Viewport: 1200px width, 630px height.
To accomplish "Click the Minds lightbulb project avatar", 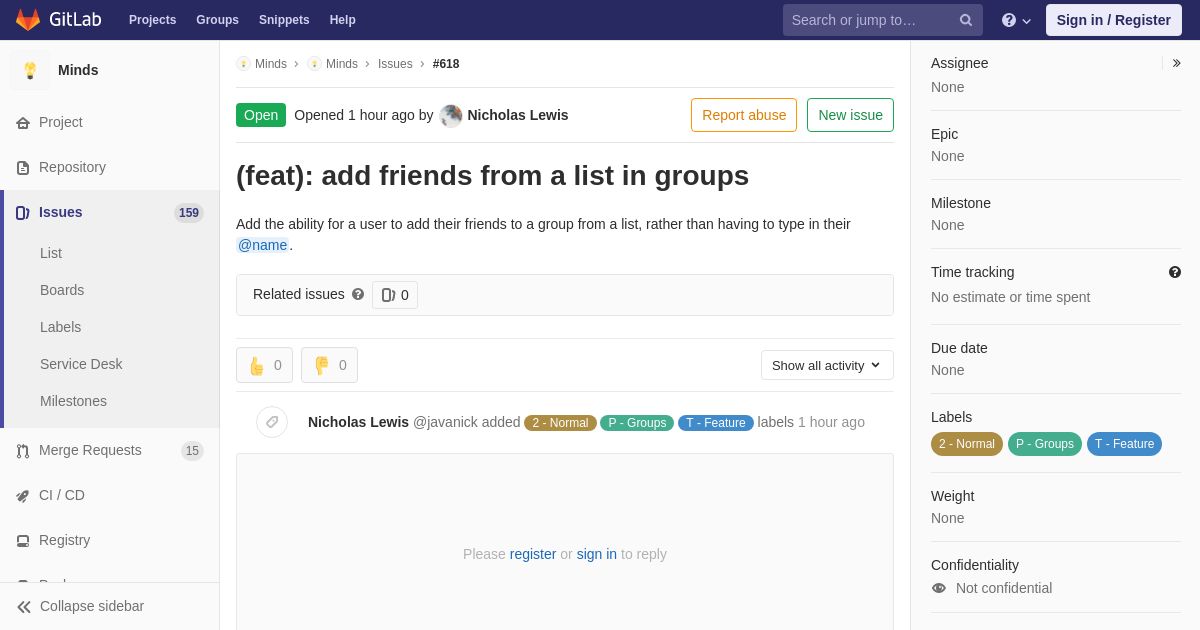I will tap(30, 70).
